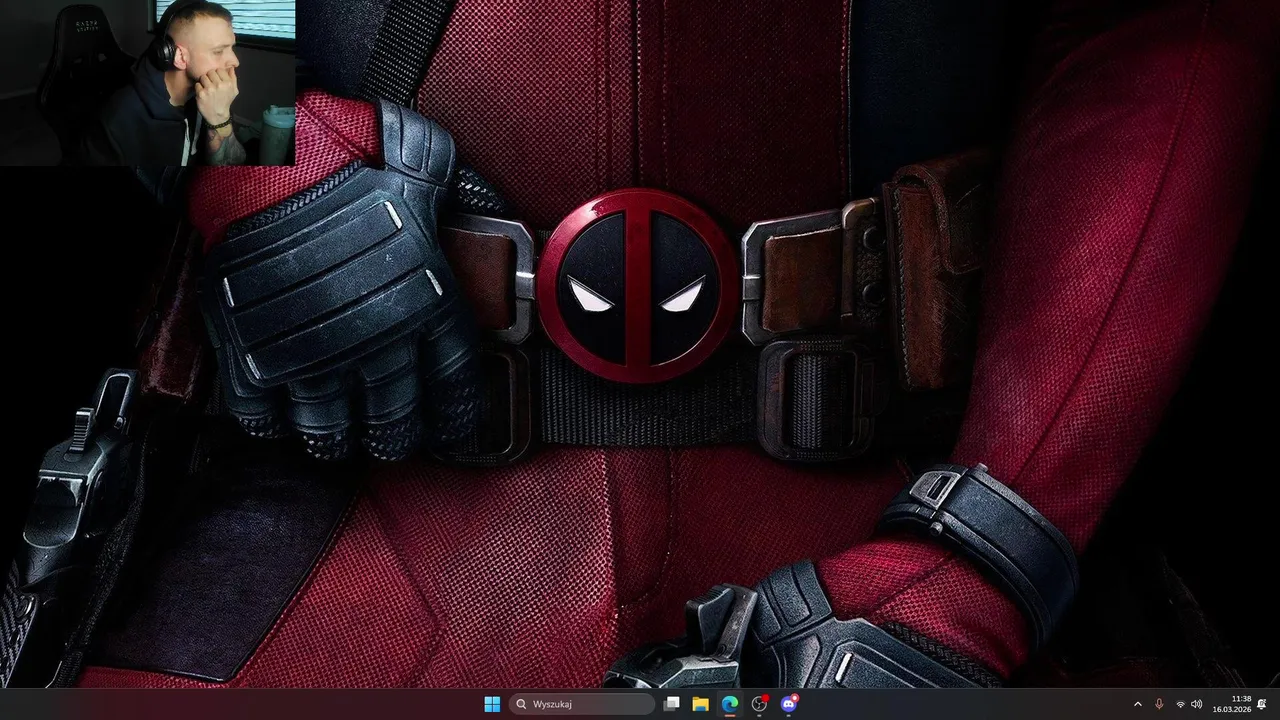The height and width of the screenshot is (720, 1280).
Task: Open File Explorer from the taskbar
Action: (701, 704)
